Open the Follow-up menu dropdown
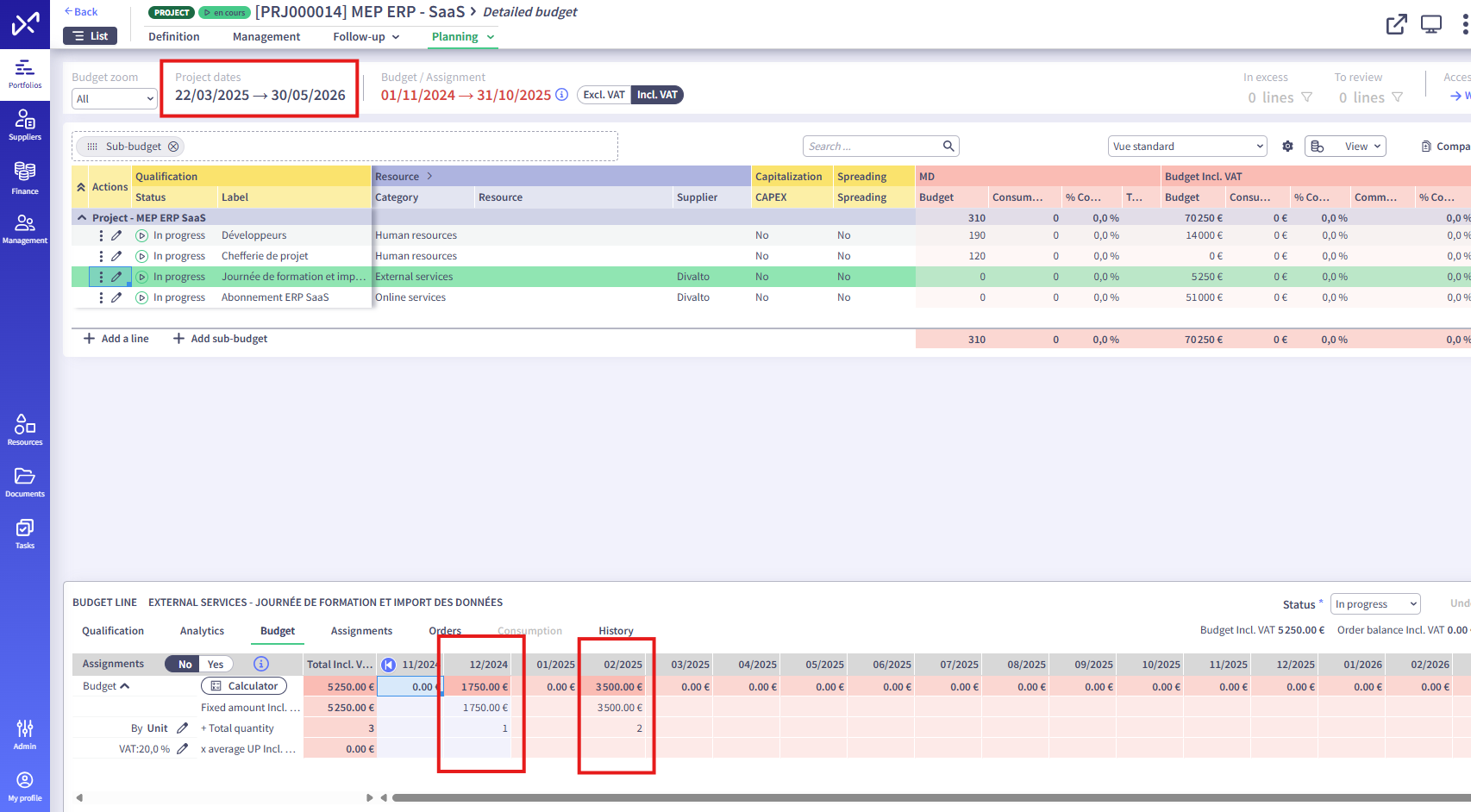Screen dimensions: 1471x812 (x=366, y=36)
